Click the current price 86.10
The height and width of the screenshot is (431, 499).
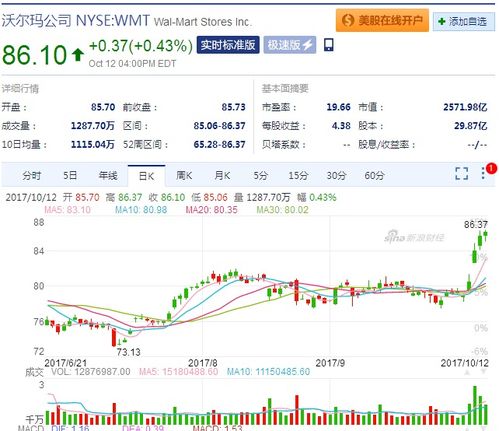[34, 55]
